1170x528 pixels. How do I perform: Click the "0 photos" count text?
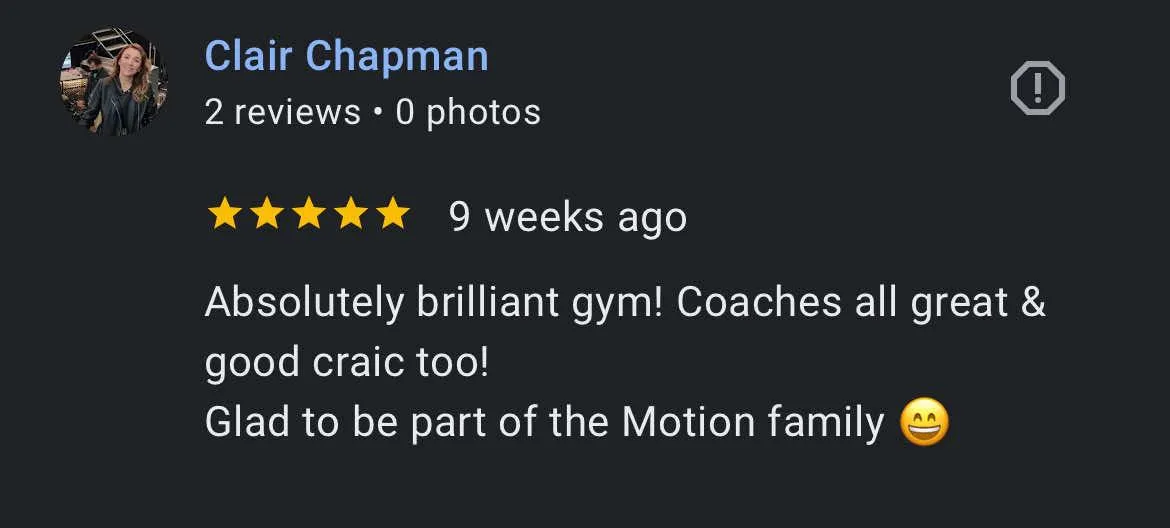pos(468,112)
